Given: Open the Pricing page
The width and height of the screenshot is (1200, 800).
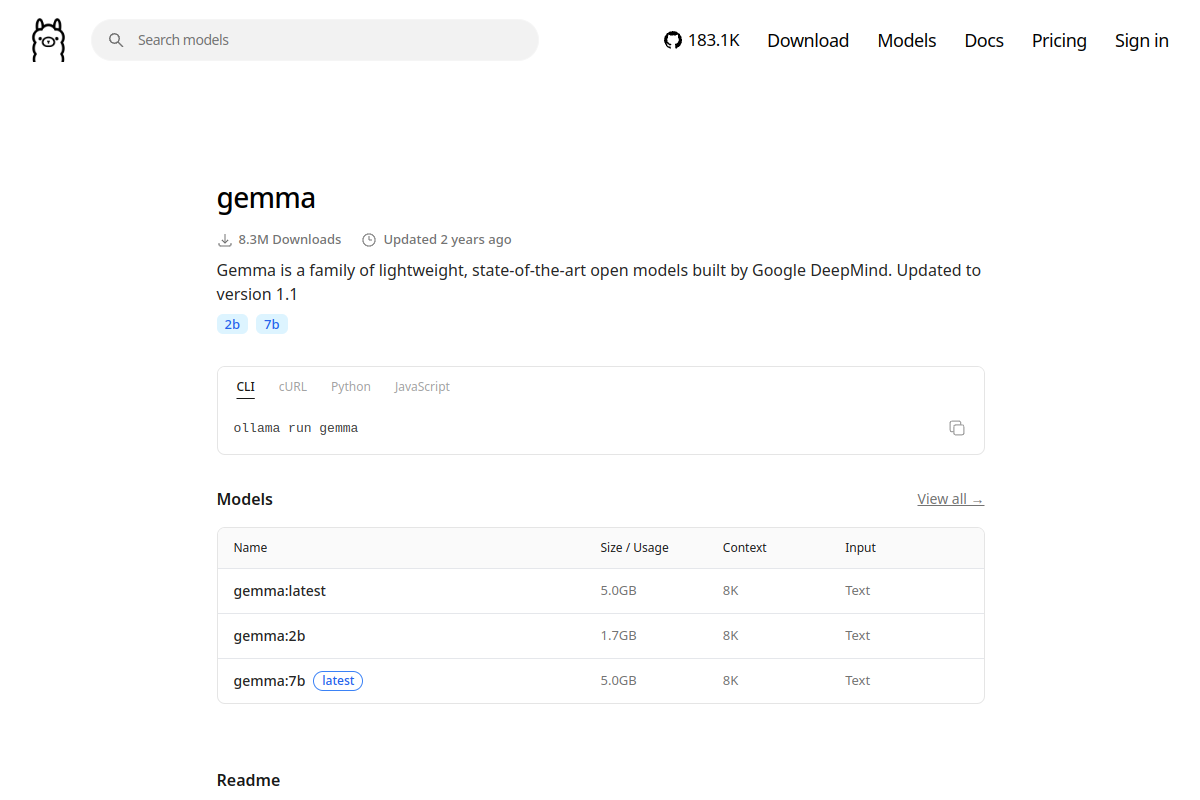Looking at the screenshot, I should point(1059,40).
